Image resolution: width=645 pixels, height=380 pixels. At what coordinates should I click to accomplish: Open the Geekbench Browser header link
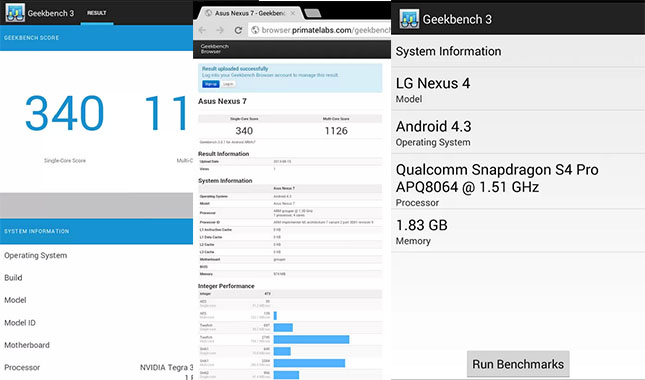click(x=214, y=49)
